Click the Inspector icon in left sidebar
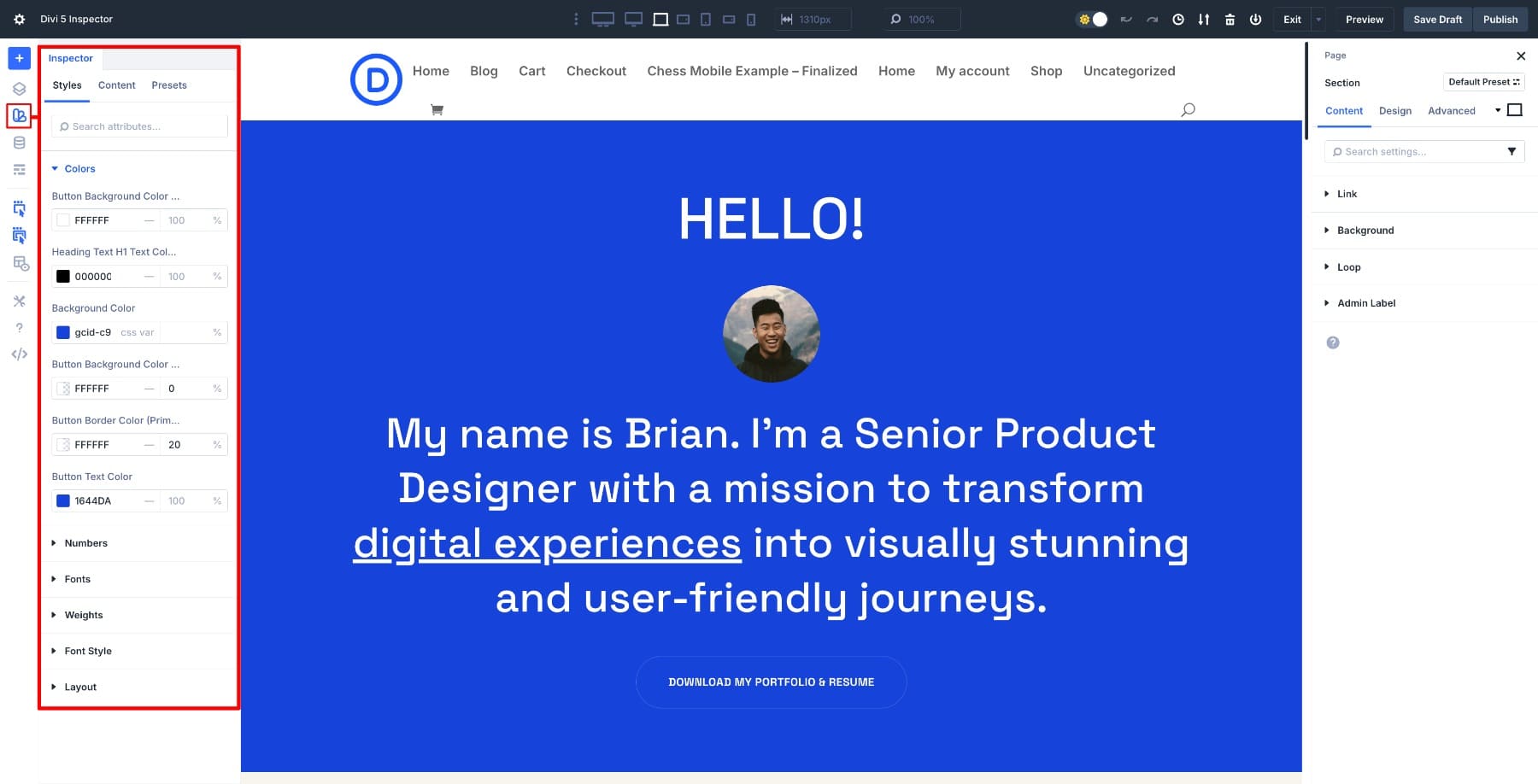 pyautogui.click(x=19, y=115)
